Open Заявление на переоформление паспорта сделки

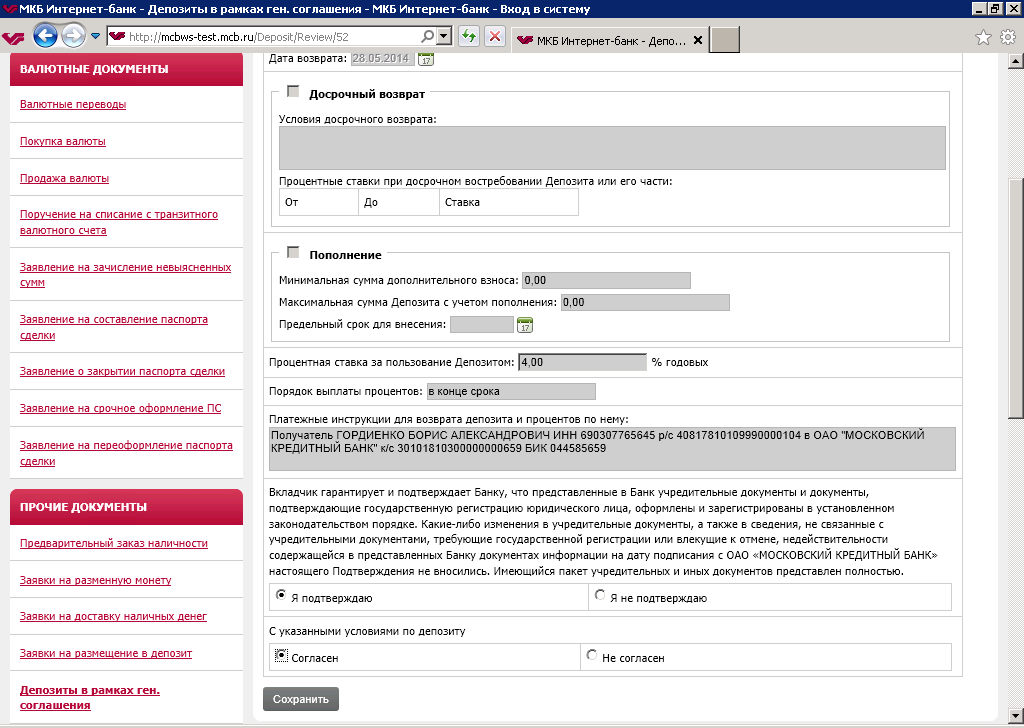[126, 453]
